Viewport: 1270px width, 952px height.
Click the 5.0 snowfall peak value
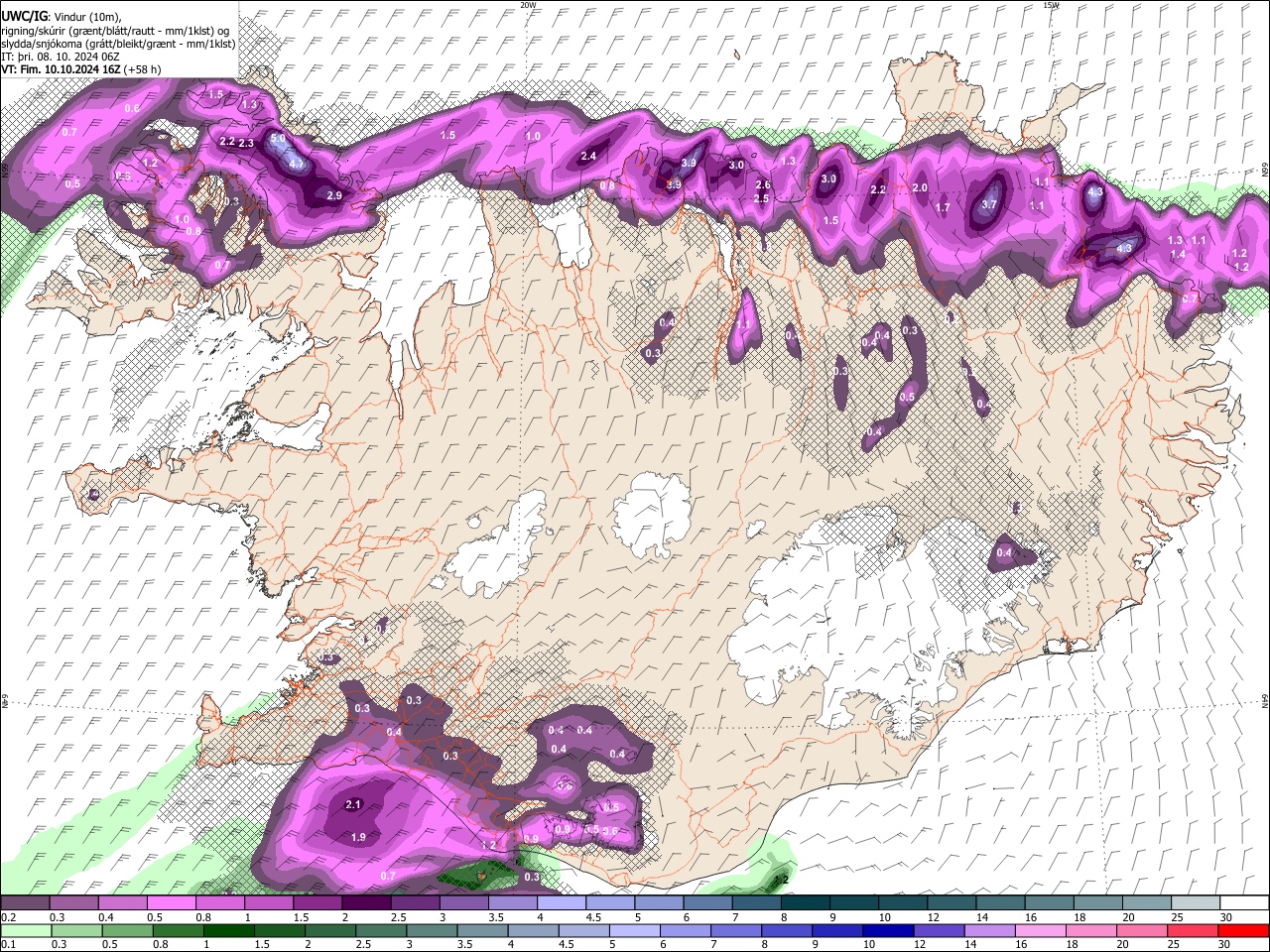point(278,139)
